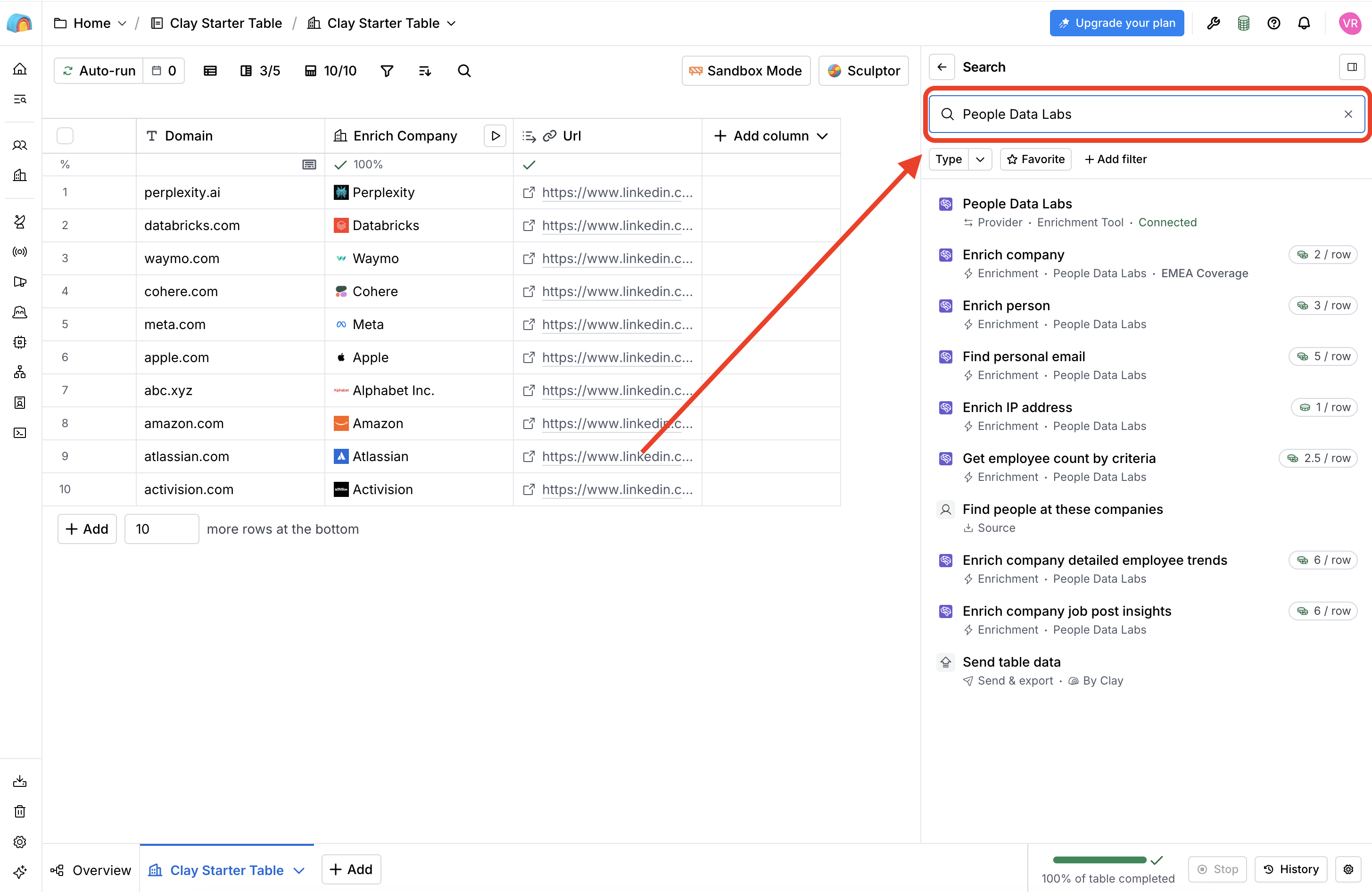Open the History button

1291,869
